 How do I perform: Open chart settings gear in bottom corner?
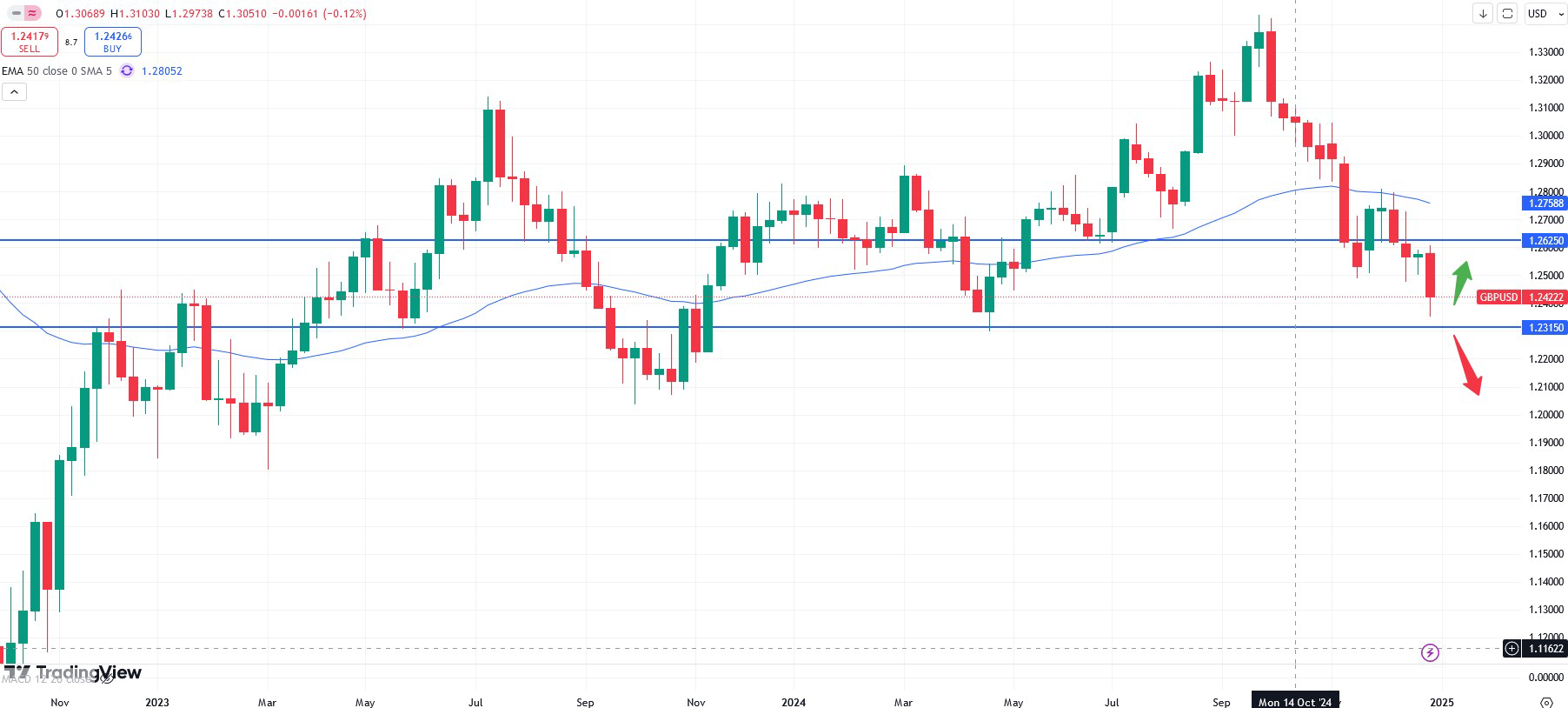pos(1546,702)
